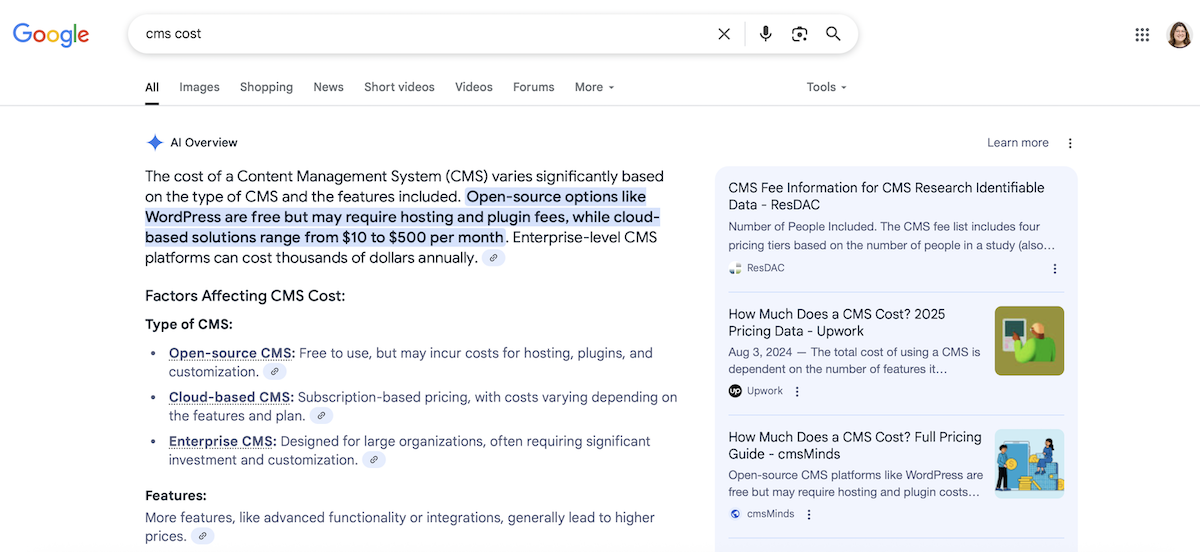Screen dimensions: 1200x552
Task: Open three-dot menu on Upwork result
Action: [797, 391]
